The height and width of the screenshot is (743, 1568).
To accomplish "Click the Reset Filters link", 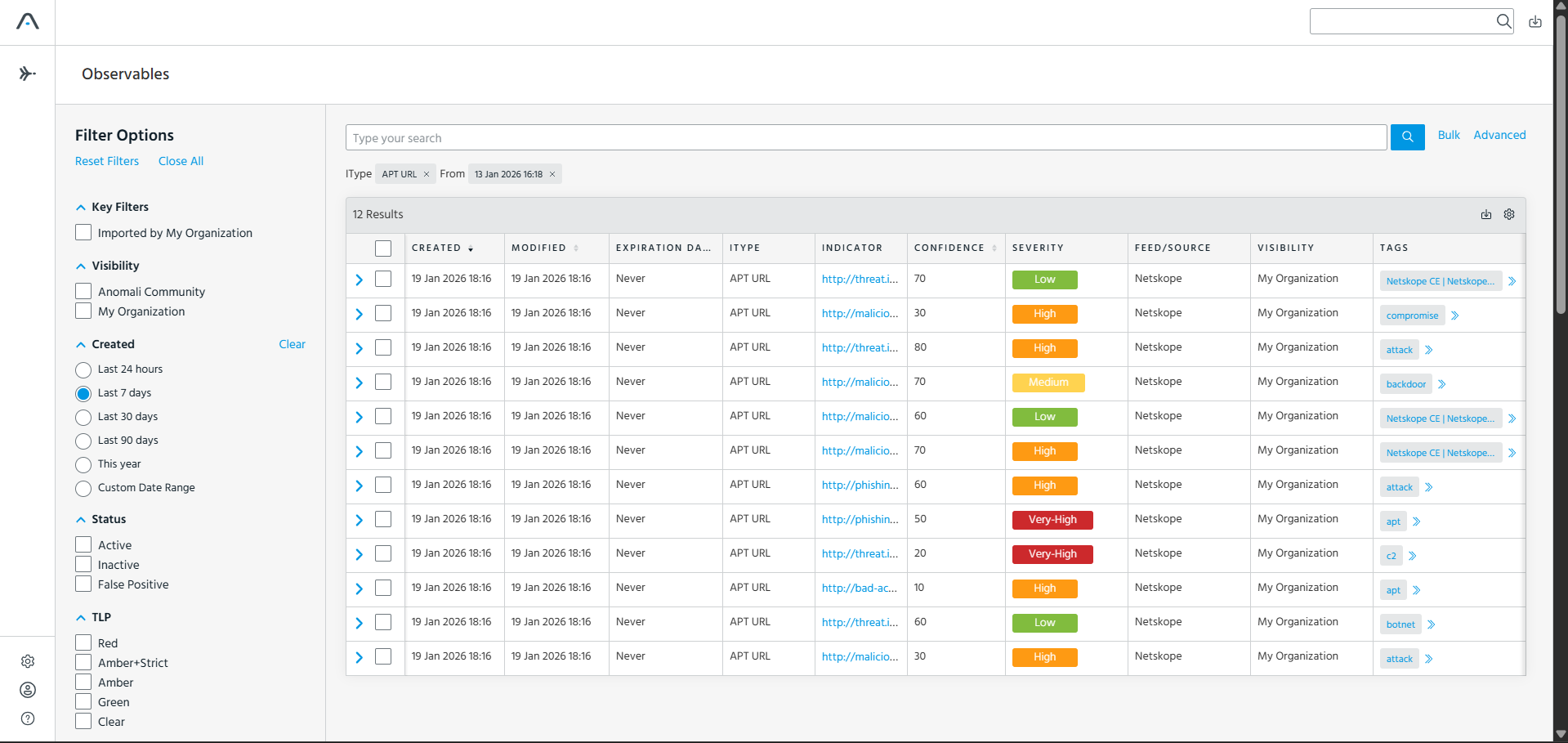I will (x=107, y=161).
